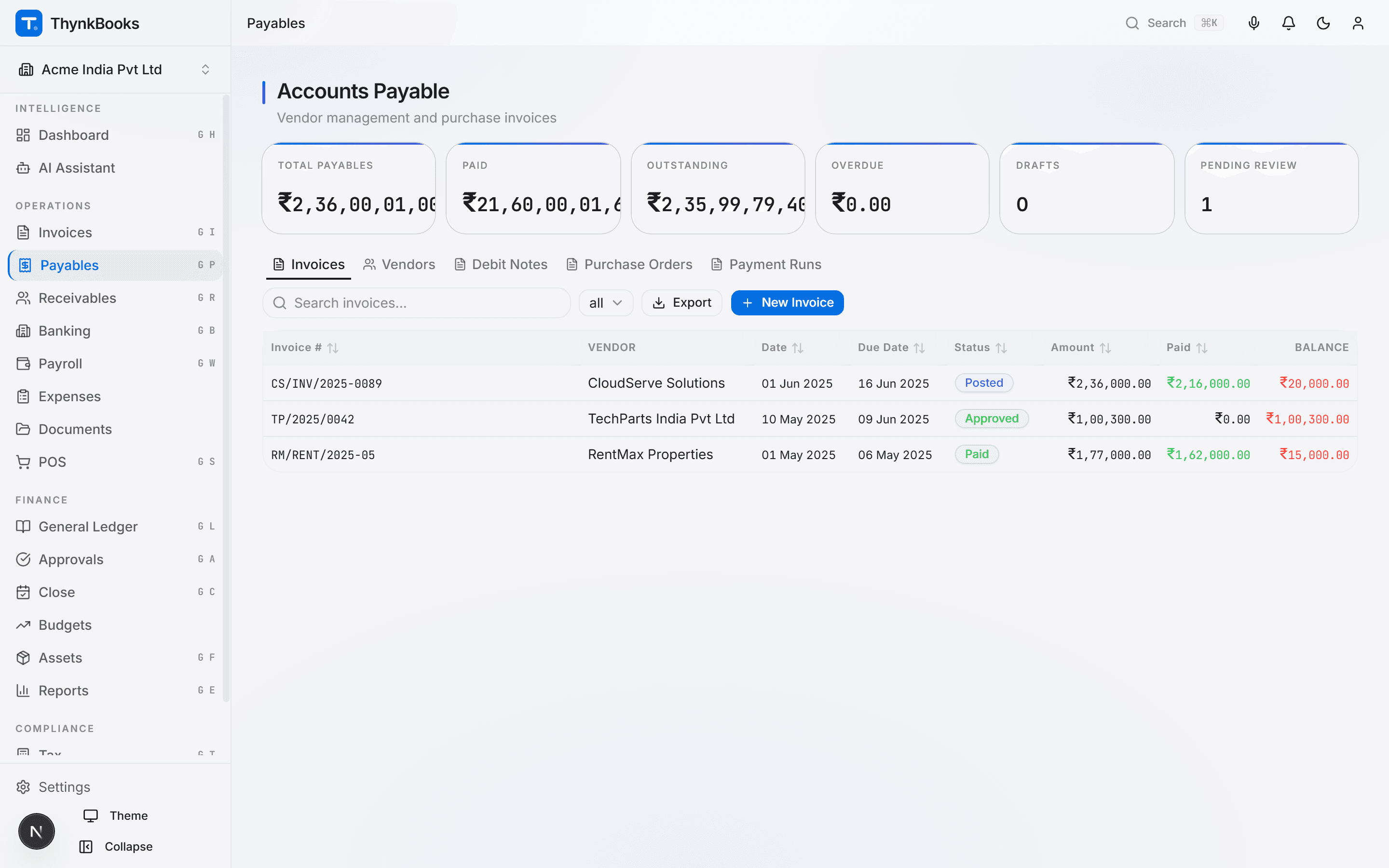
Task: Open Invoices document icon in sidebar
Action: (23, 232)
